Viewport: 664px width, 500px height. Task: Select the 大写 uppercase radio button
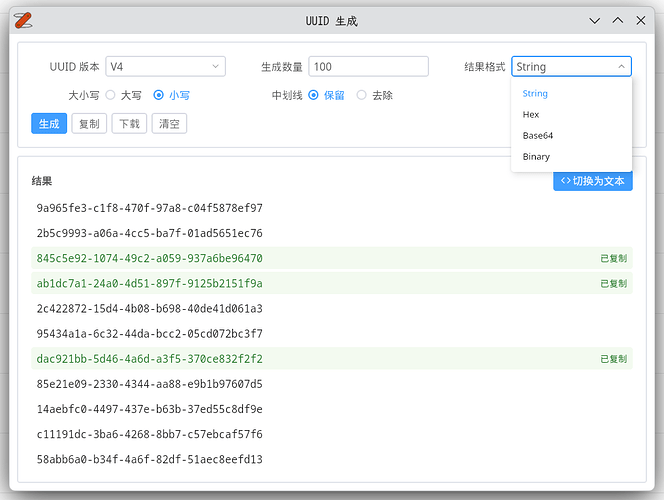tap(111, 95)
